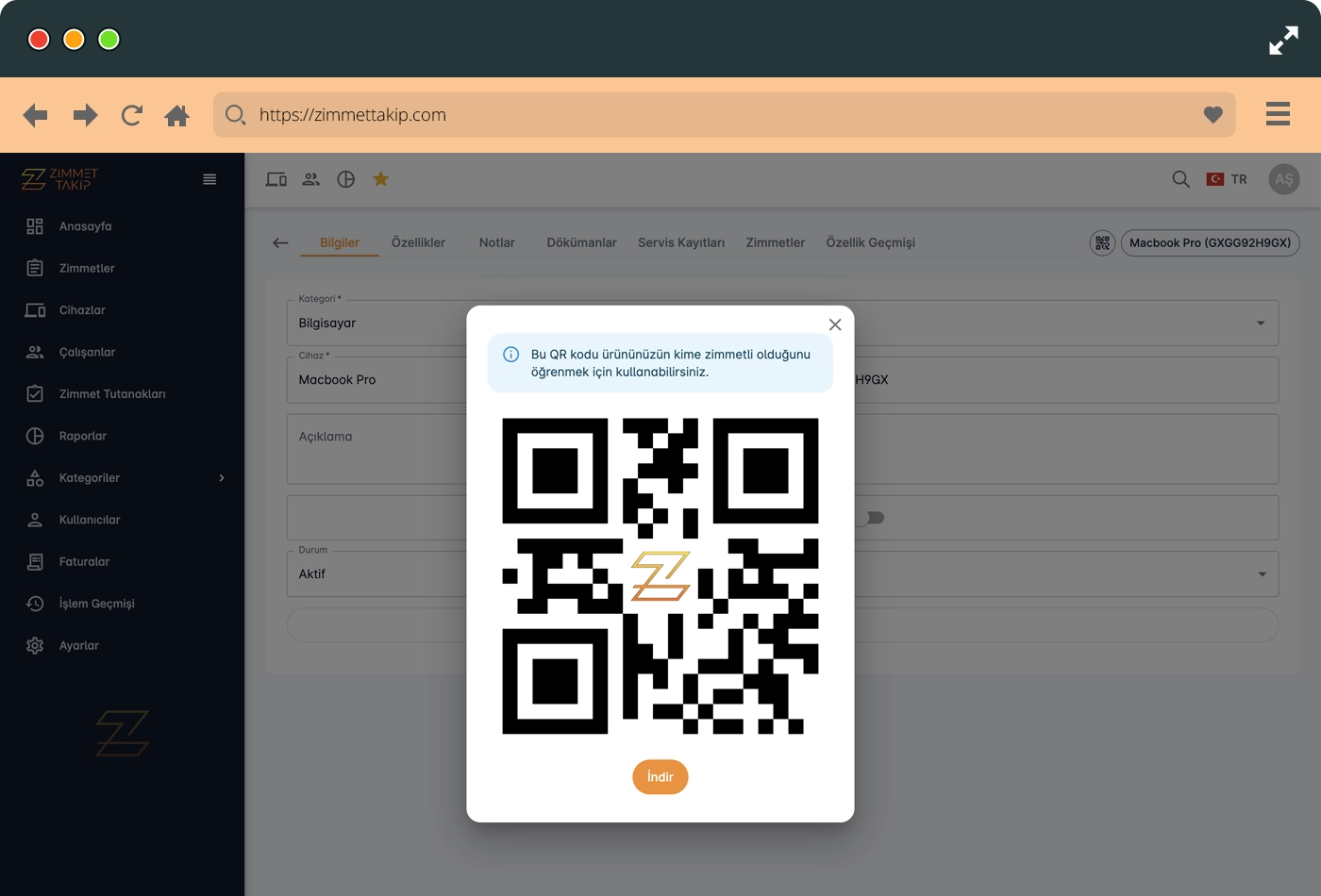1321x896 pixels.
Task: Close the QR code dialog
Action: coord(835,324)
